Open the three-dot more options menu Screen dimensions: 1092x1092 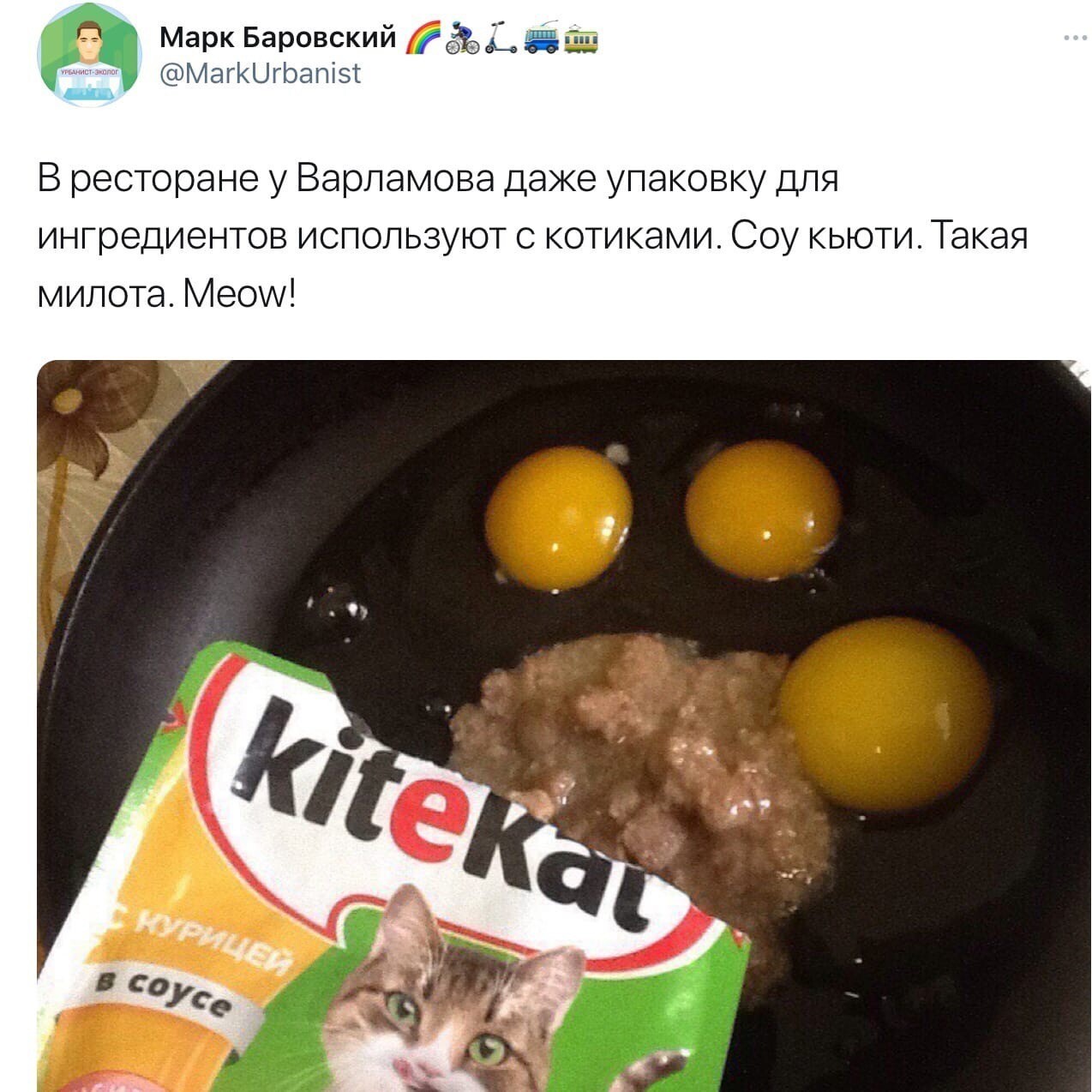pyautogui.click(x=1075, y=38)
